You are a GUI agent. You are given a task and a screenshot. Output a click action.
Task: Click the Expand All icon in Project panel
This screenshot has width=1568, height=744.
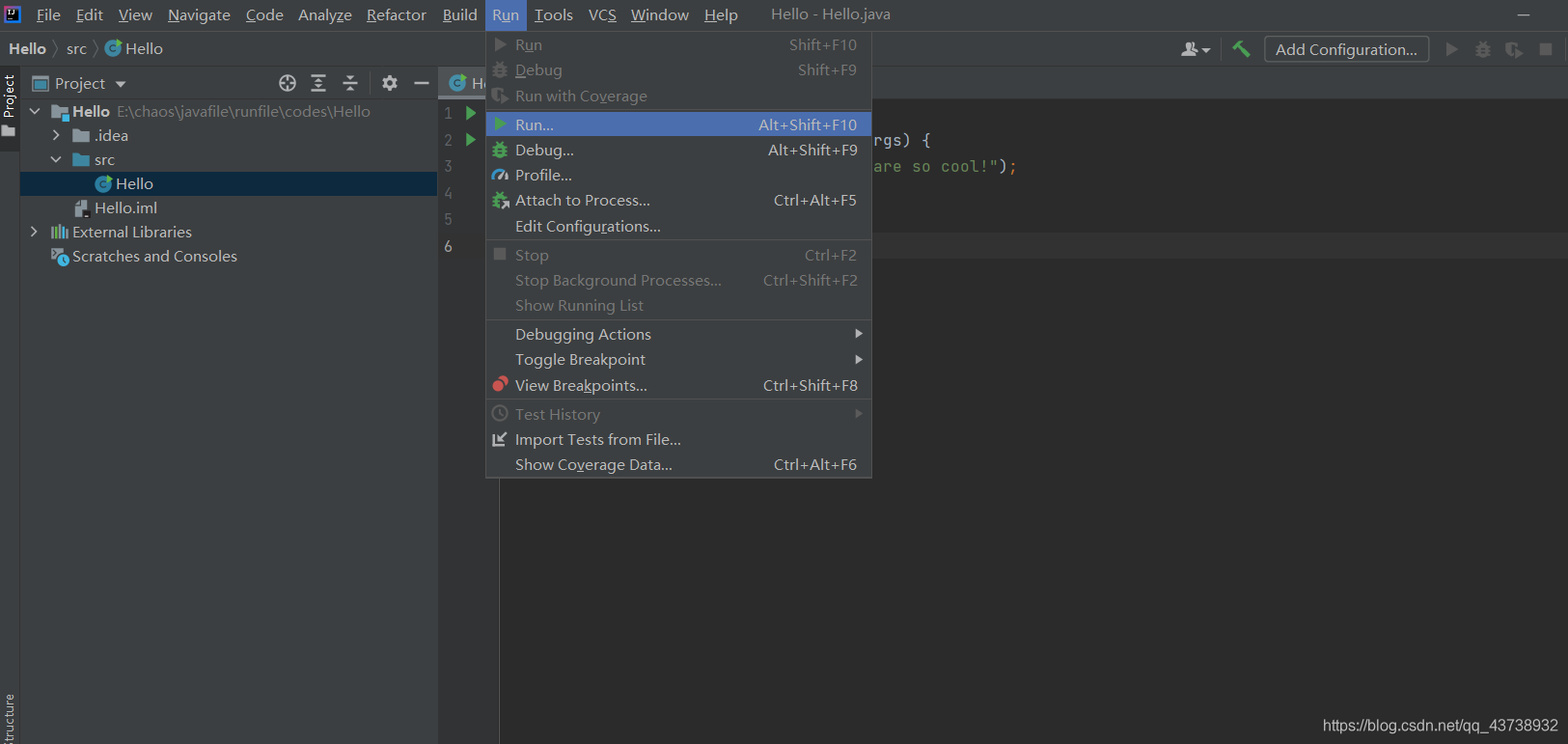[x=318, y=83]
